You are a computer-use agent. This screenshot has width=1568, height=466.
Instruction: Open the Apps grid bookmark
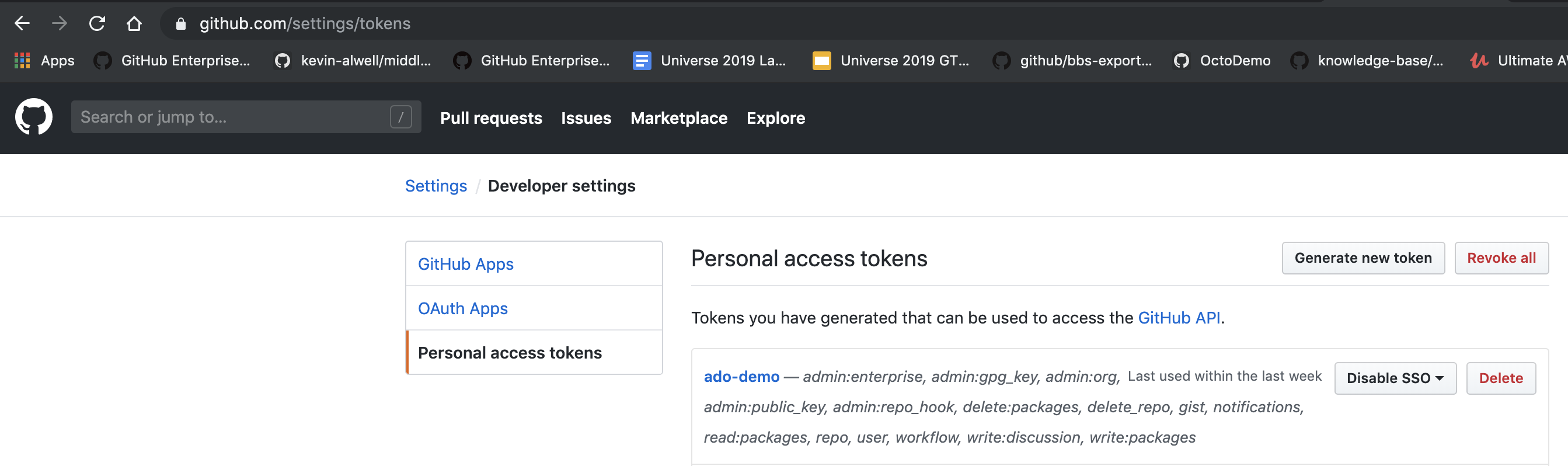pos(44,60)
